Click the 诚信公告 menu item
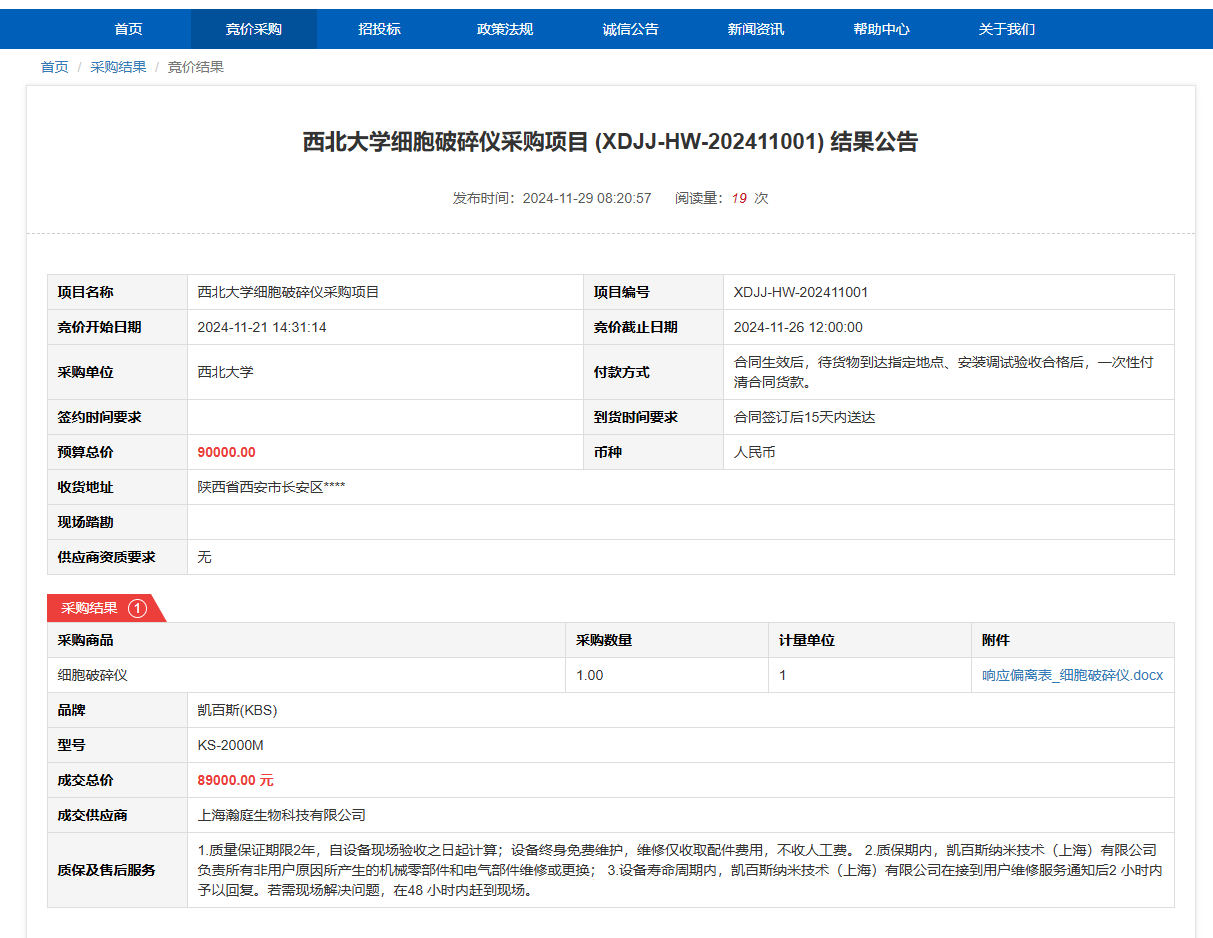The height and width of the screenshot is (938, 1213). pyautogui.click(x=630, y=29)
